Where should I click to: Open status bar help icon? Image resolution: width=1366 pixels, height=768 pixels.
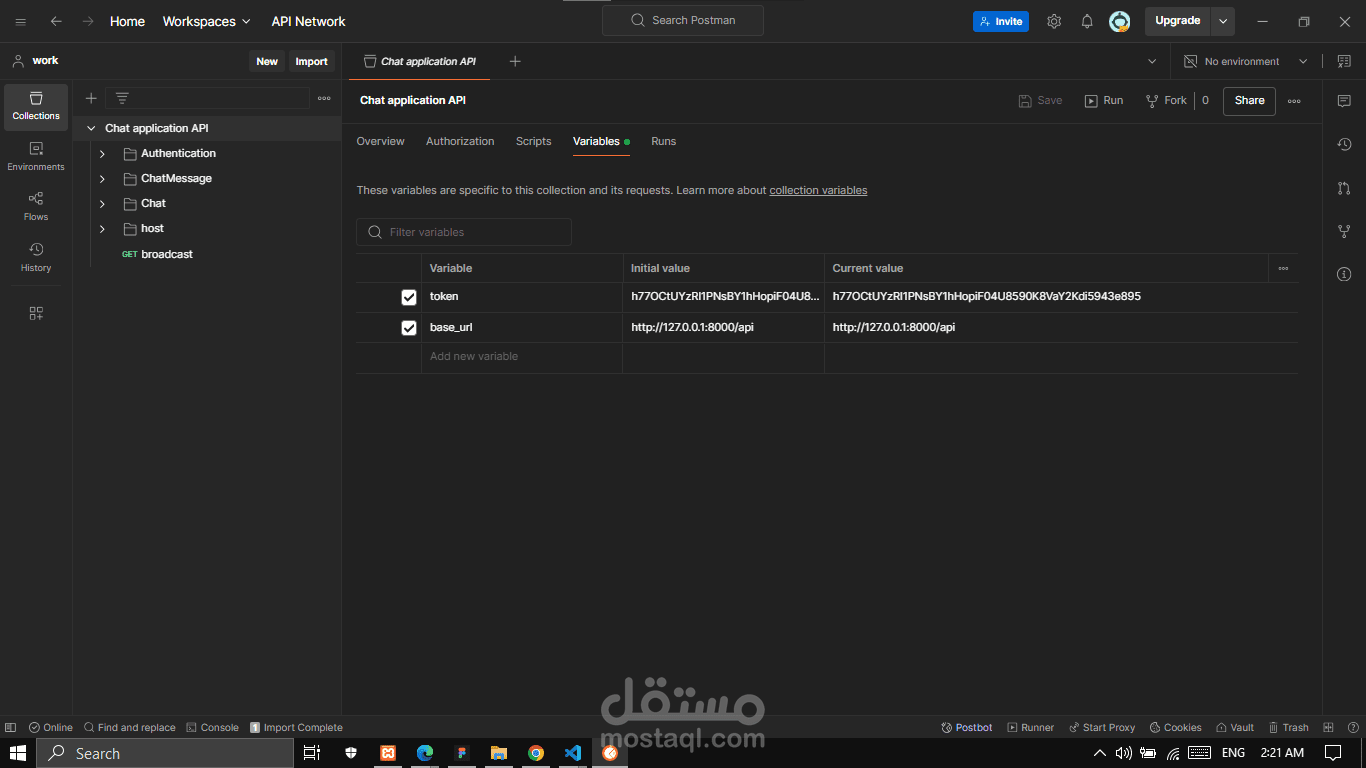[1351, 727]
